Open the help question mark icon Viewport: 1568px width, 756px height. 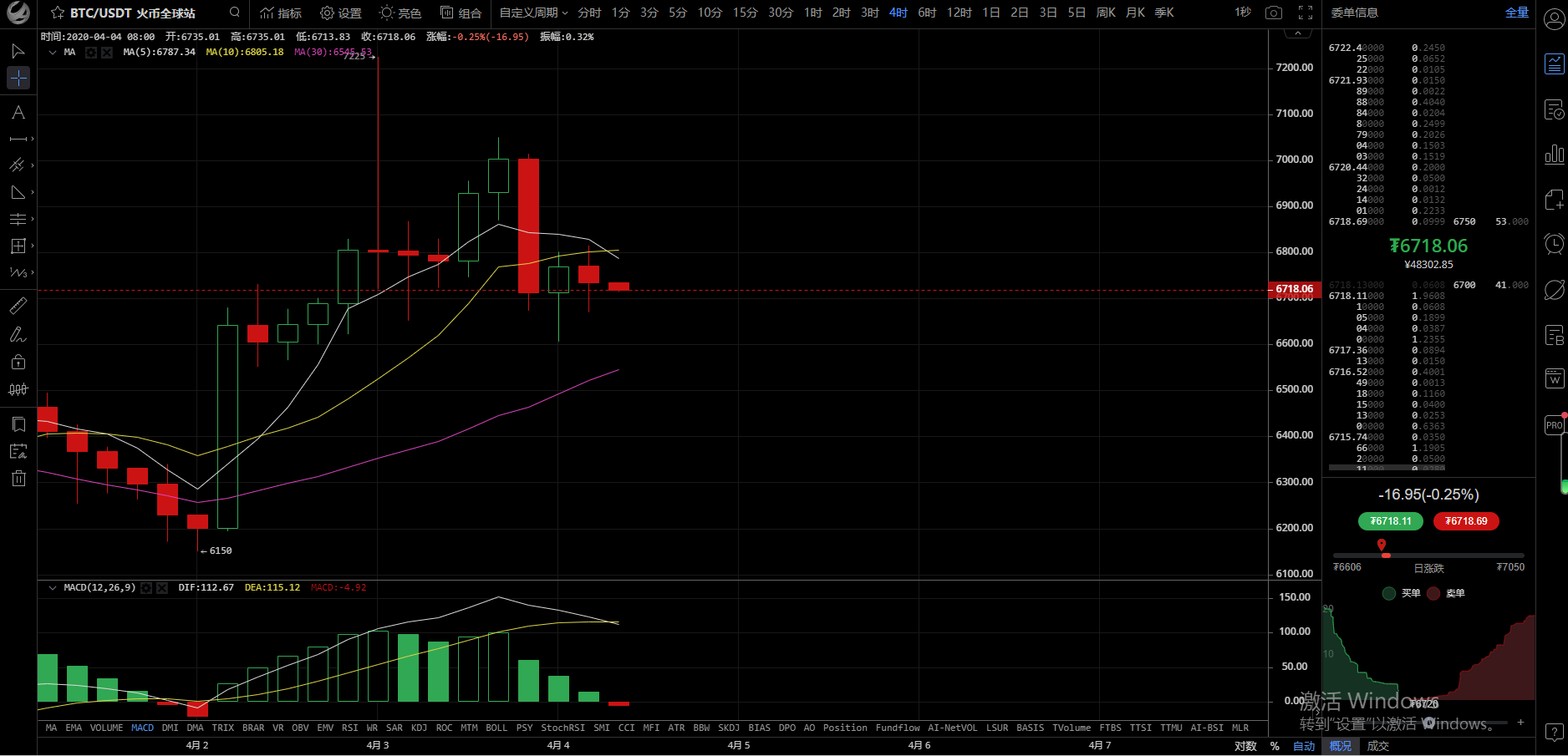(x=1554, y=733)
